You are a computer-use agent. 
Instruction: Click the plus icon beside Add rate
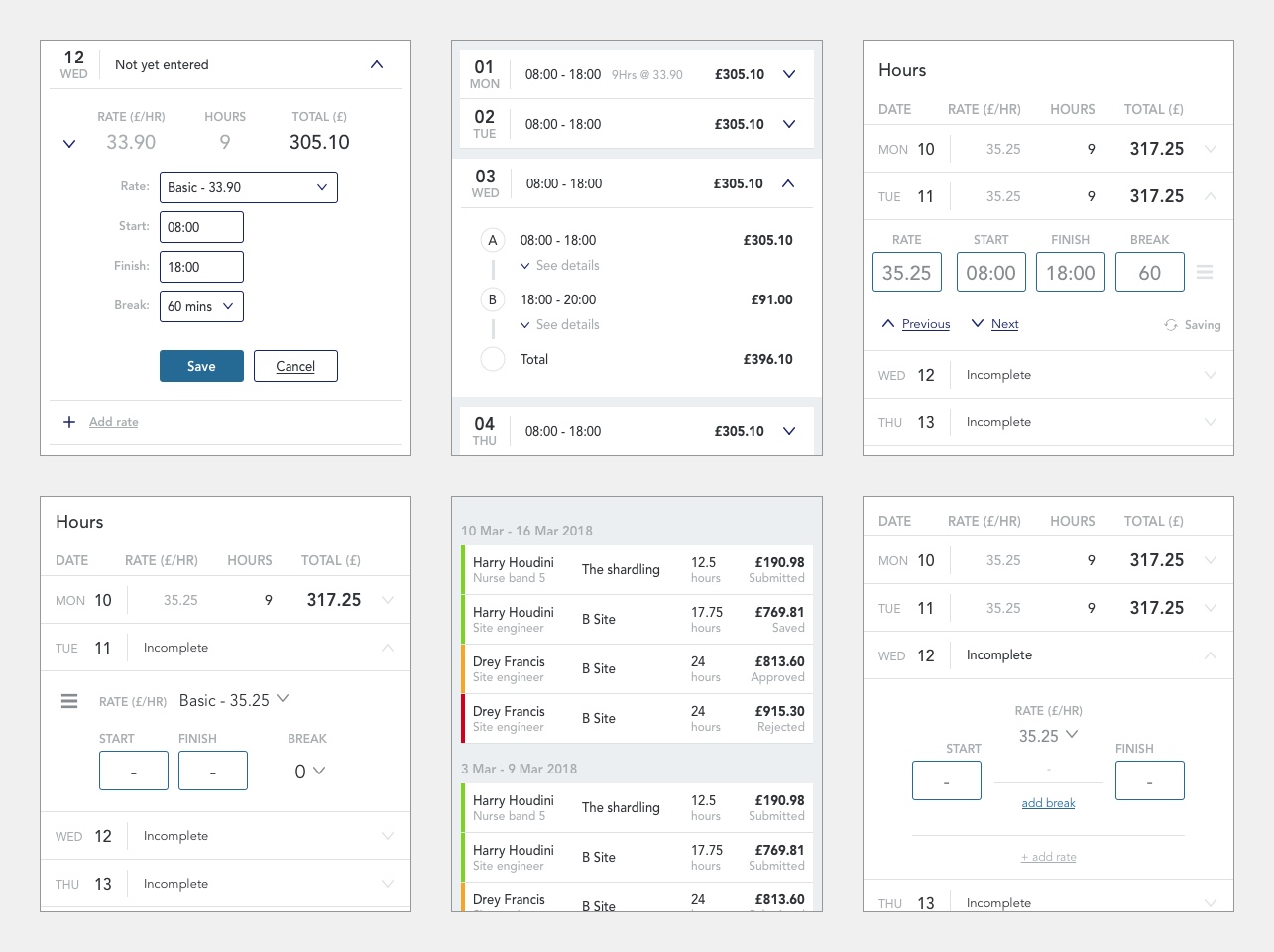(69, 422)
